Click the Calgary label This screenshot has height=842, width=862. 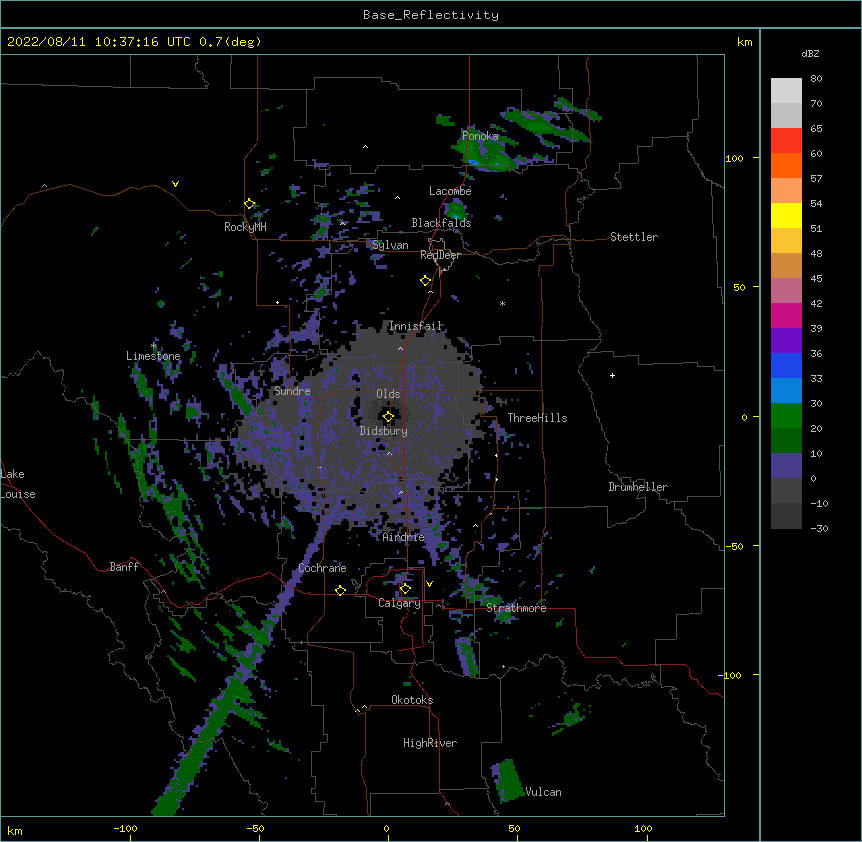tap(399, 603)
